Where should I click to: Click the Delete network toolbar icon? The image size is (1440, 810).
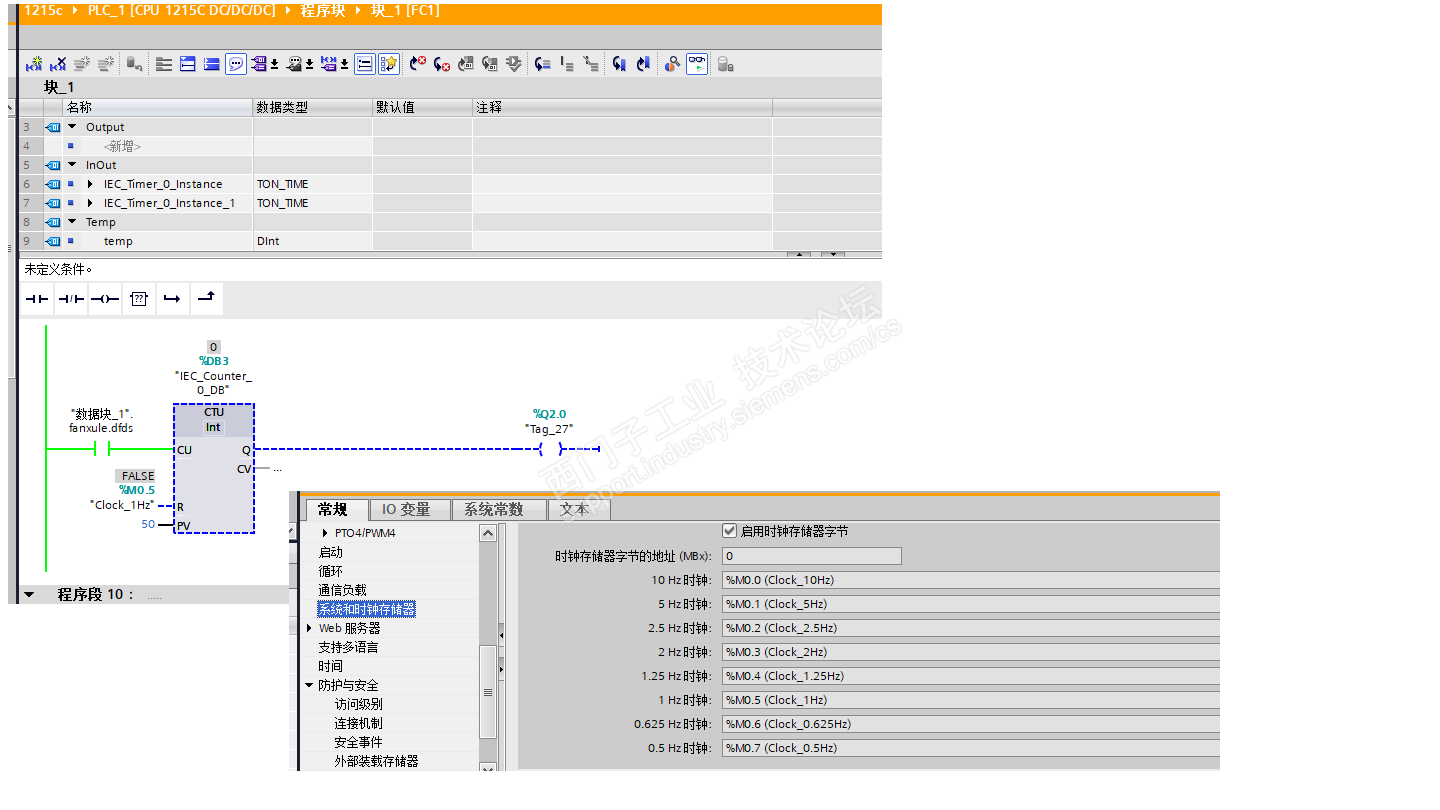[x=58, y=64]
